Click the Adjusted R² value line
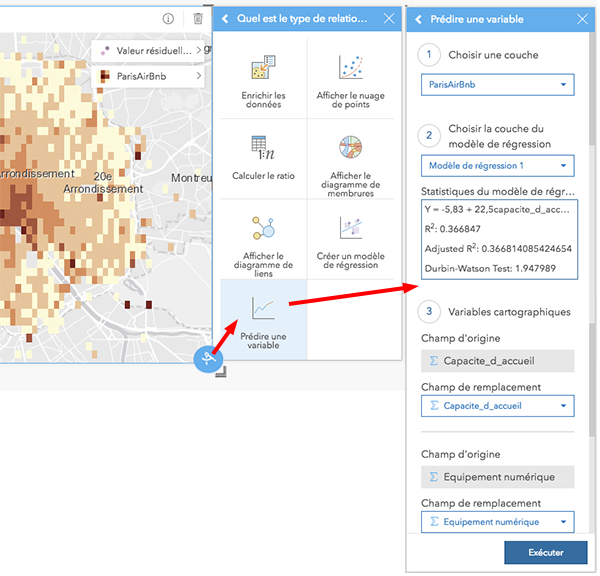 coord(498,248)
